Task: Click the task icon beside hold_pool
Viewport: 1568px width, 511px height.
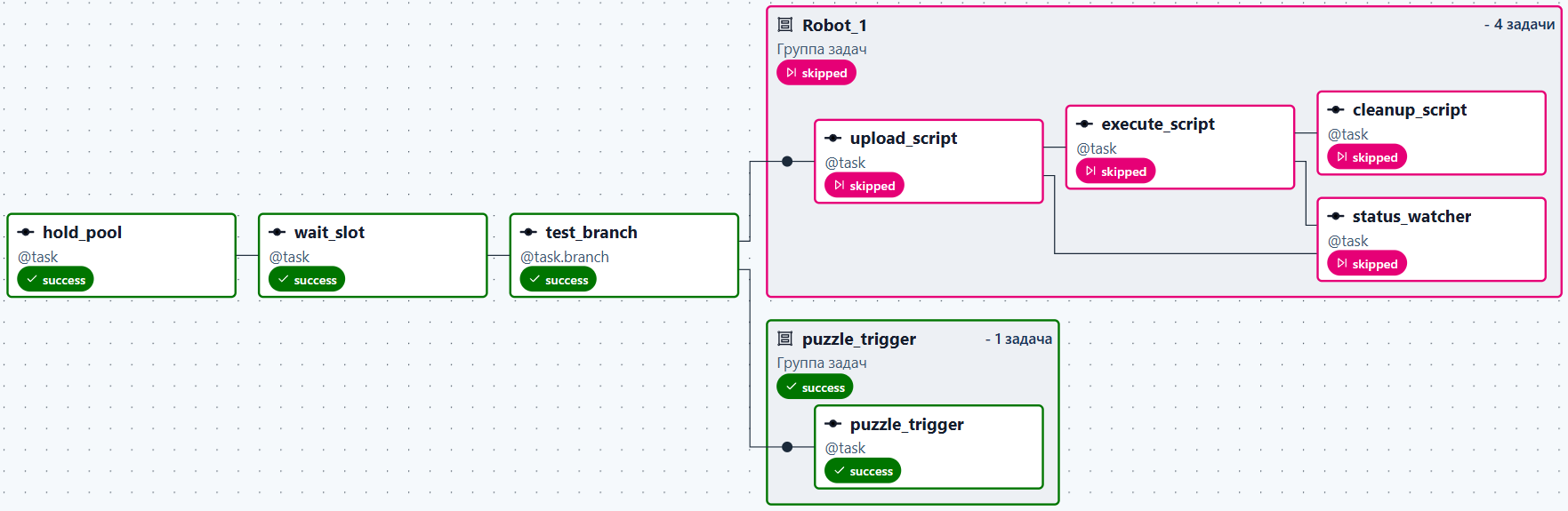Action: pyautogui.click(x=26, y=232)
